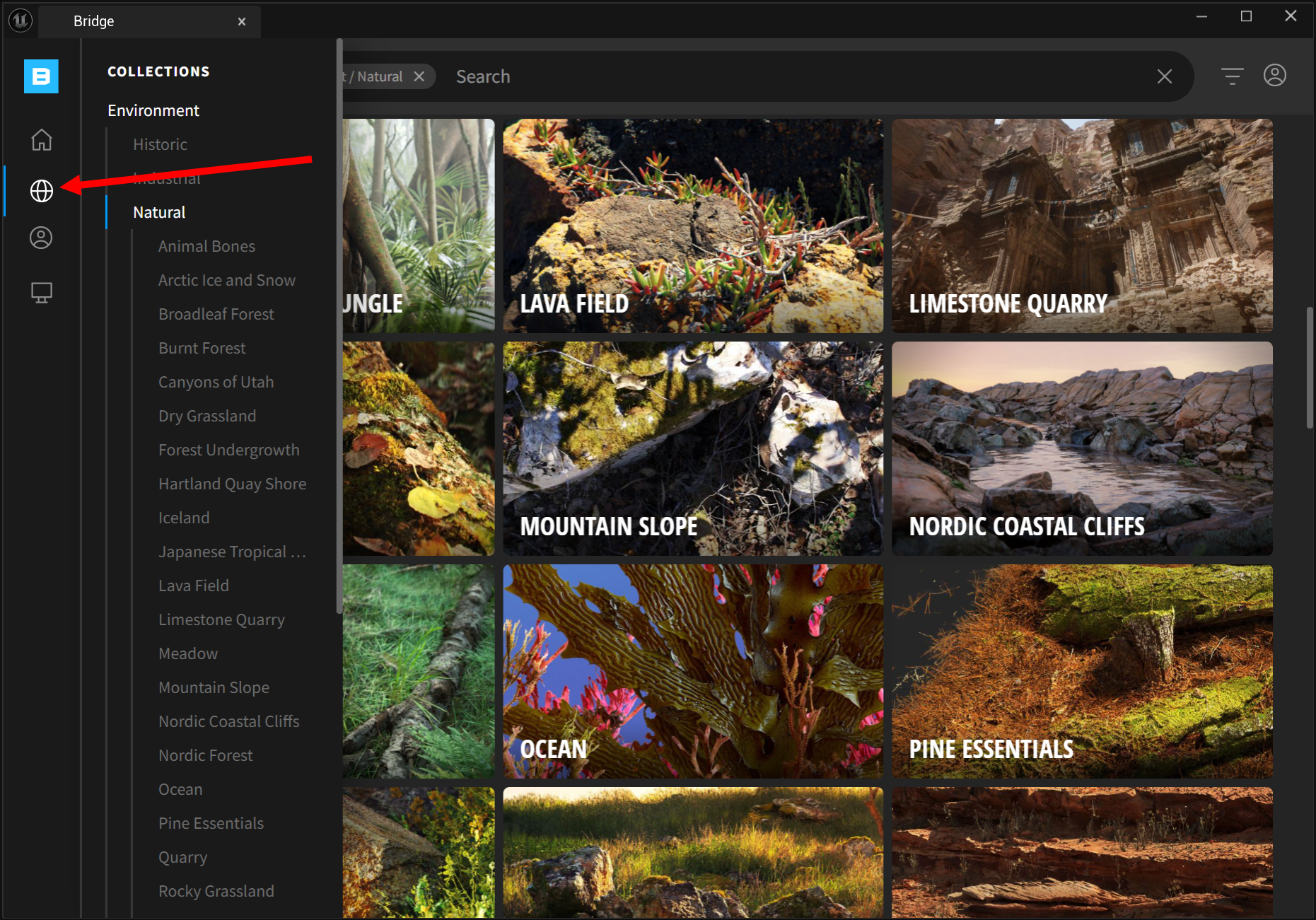Open the Collections globe icon
The height and width of the screenshot is (920, 1316).
[x=42, y=190]
